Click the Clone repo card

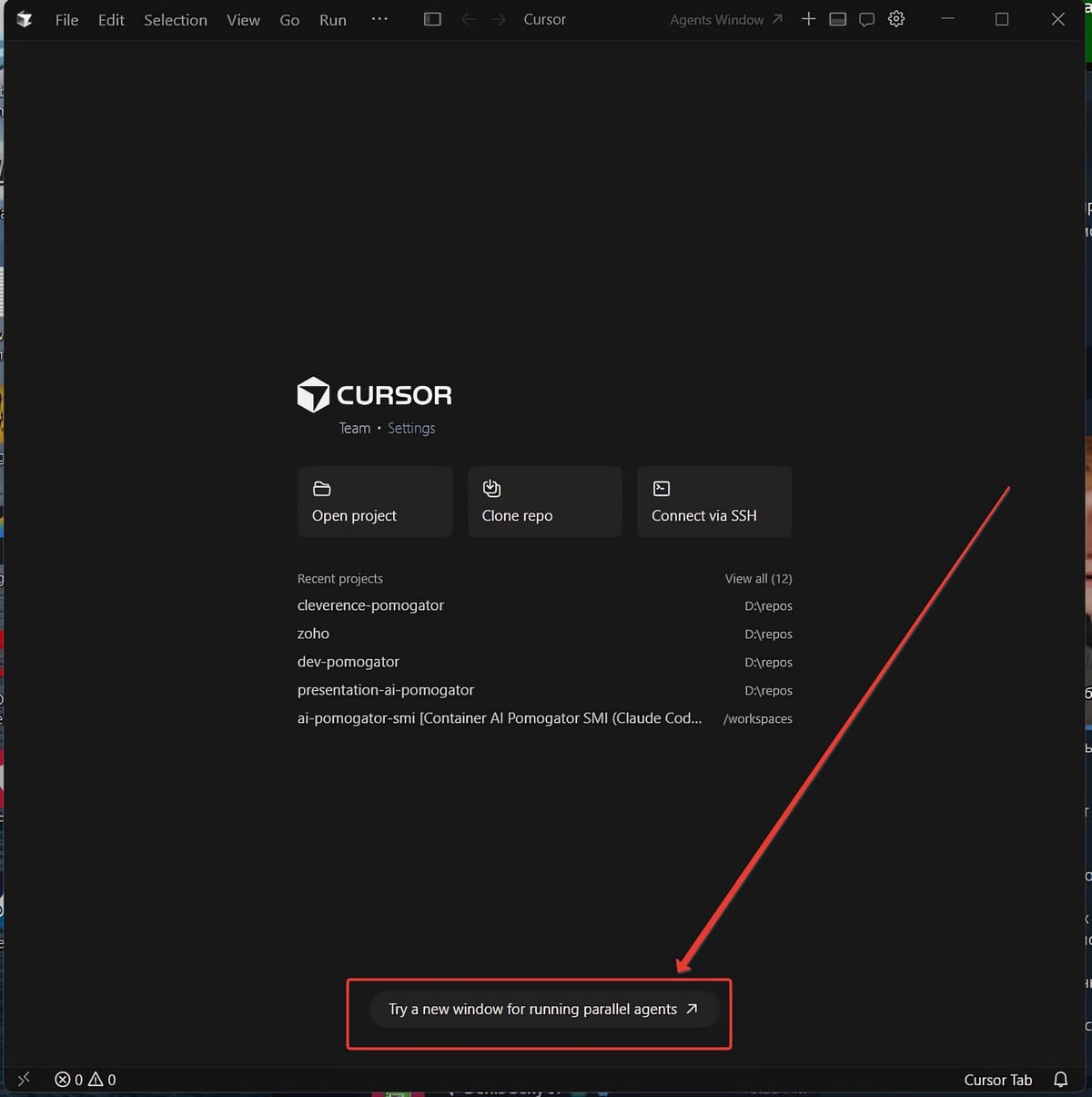(x=545, y=502)
